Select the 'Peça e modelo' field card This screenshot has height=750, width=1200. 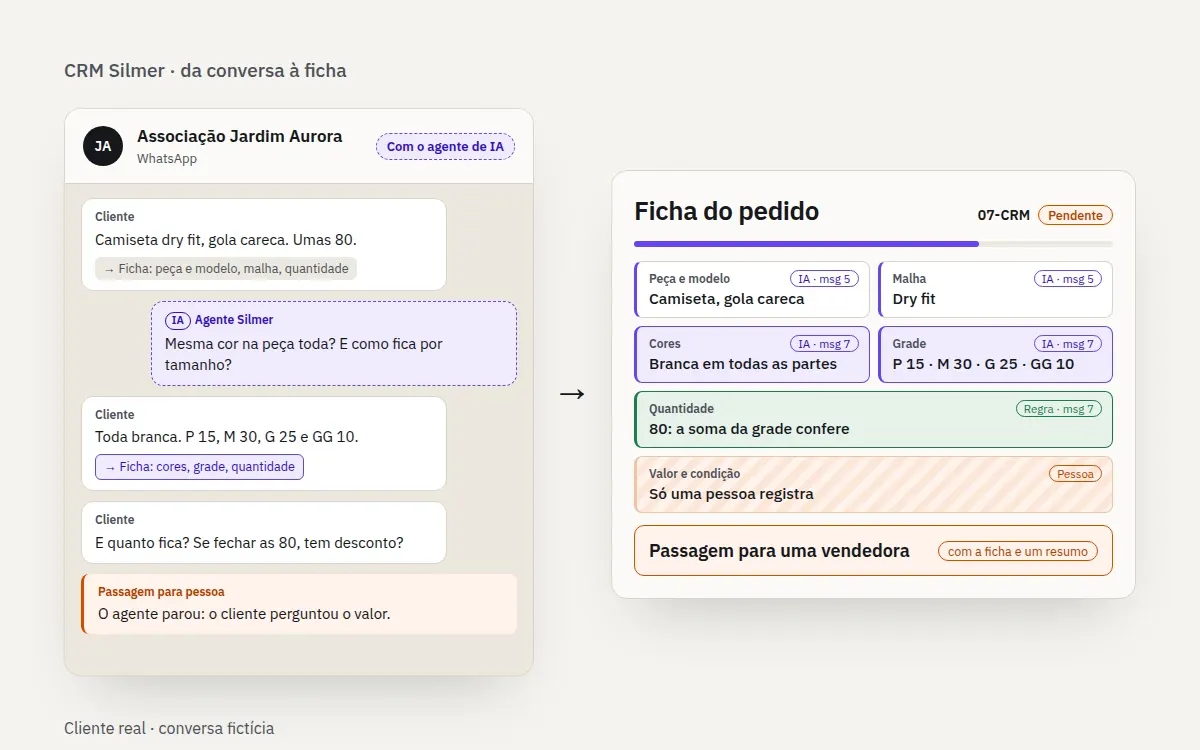(x=752, y=289)
